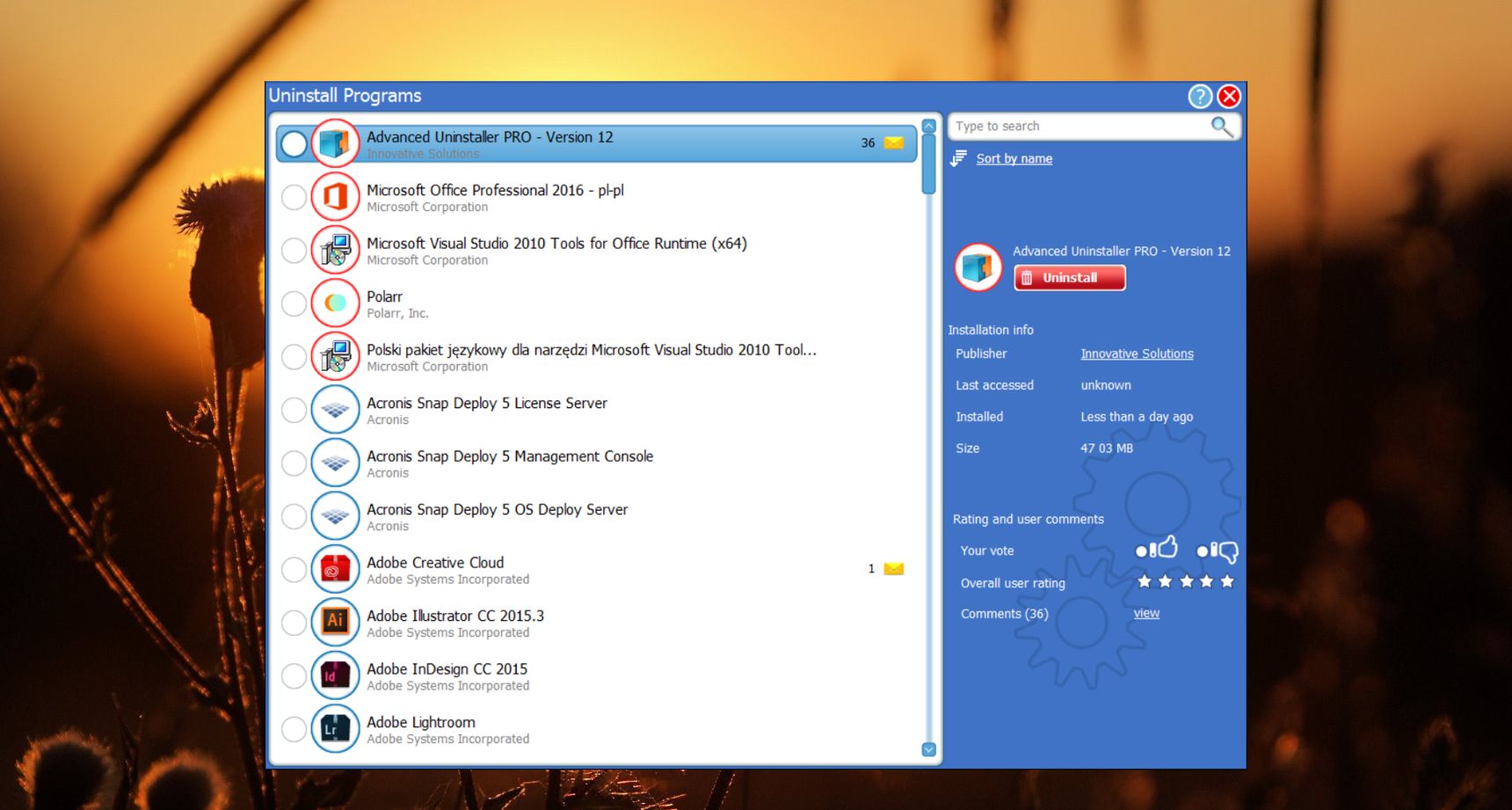
Task: Click the program list scroll down arrow
Action: click(928, 749)
